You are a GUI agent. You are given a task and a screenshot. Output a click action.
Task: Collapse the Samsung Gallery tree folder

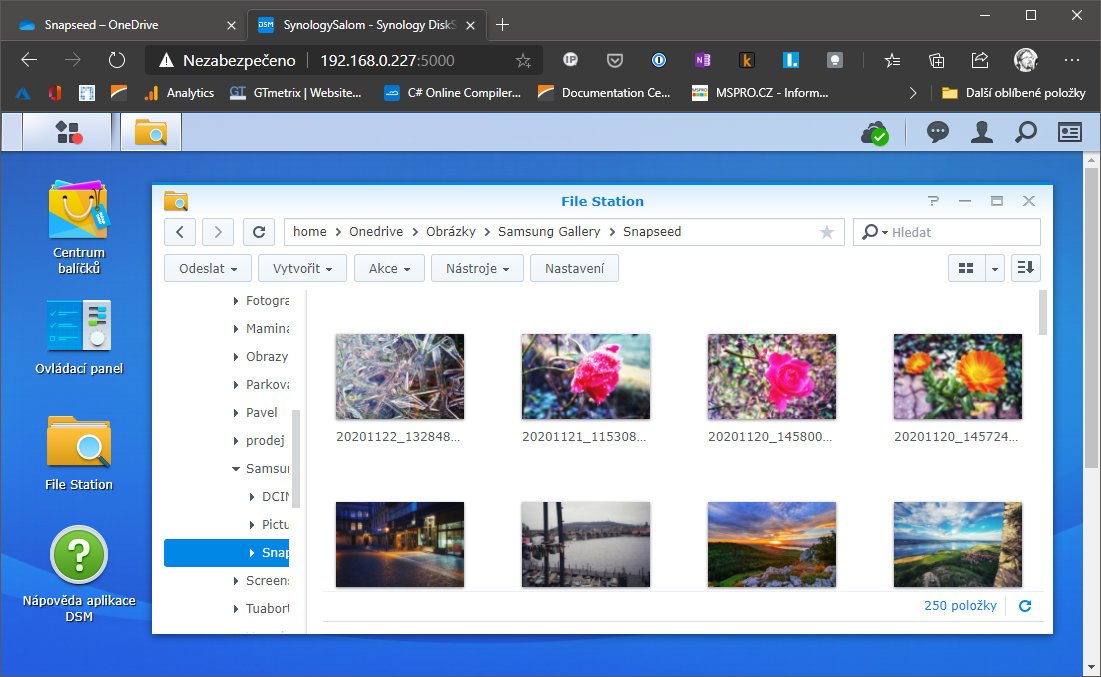[236, 468]
